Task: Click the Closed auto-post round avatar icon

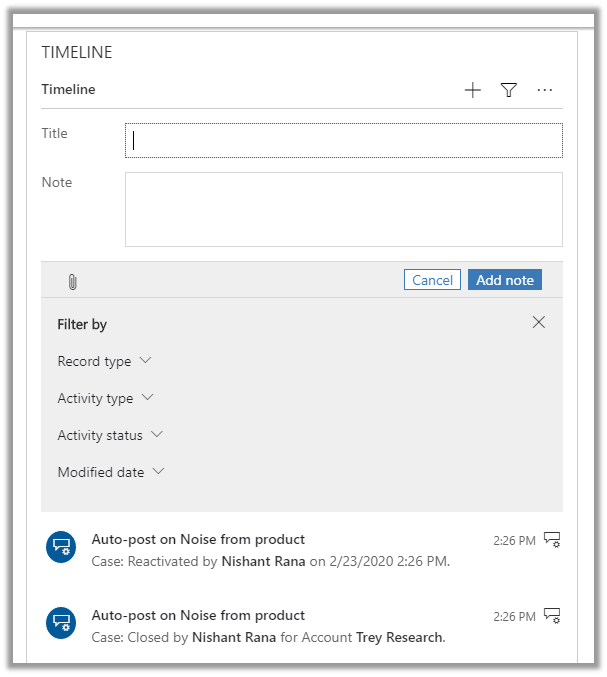Action: pos(62,623)
